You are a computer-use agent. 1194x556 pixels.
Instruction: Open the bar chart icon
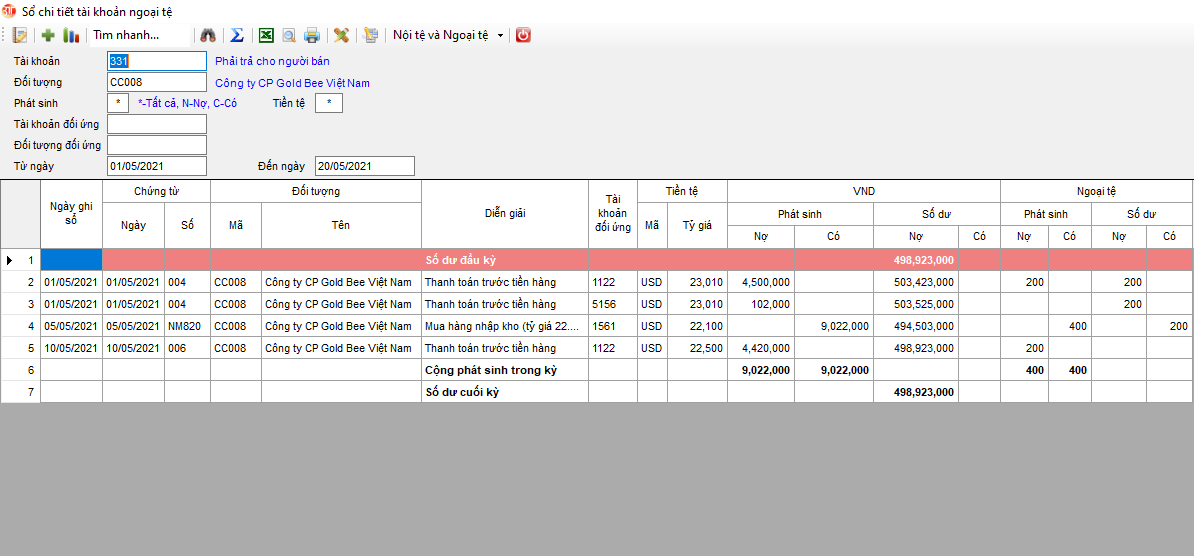click(71, 35)
